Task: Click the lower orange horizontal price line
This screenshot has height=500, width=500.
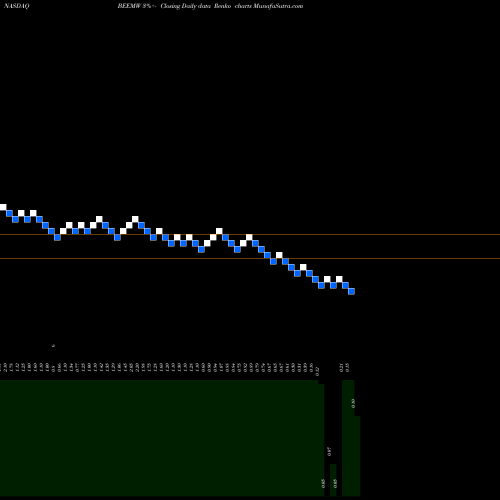Action: [x=250, y=258]
